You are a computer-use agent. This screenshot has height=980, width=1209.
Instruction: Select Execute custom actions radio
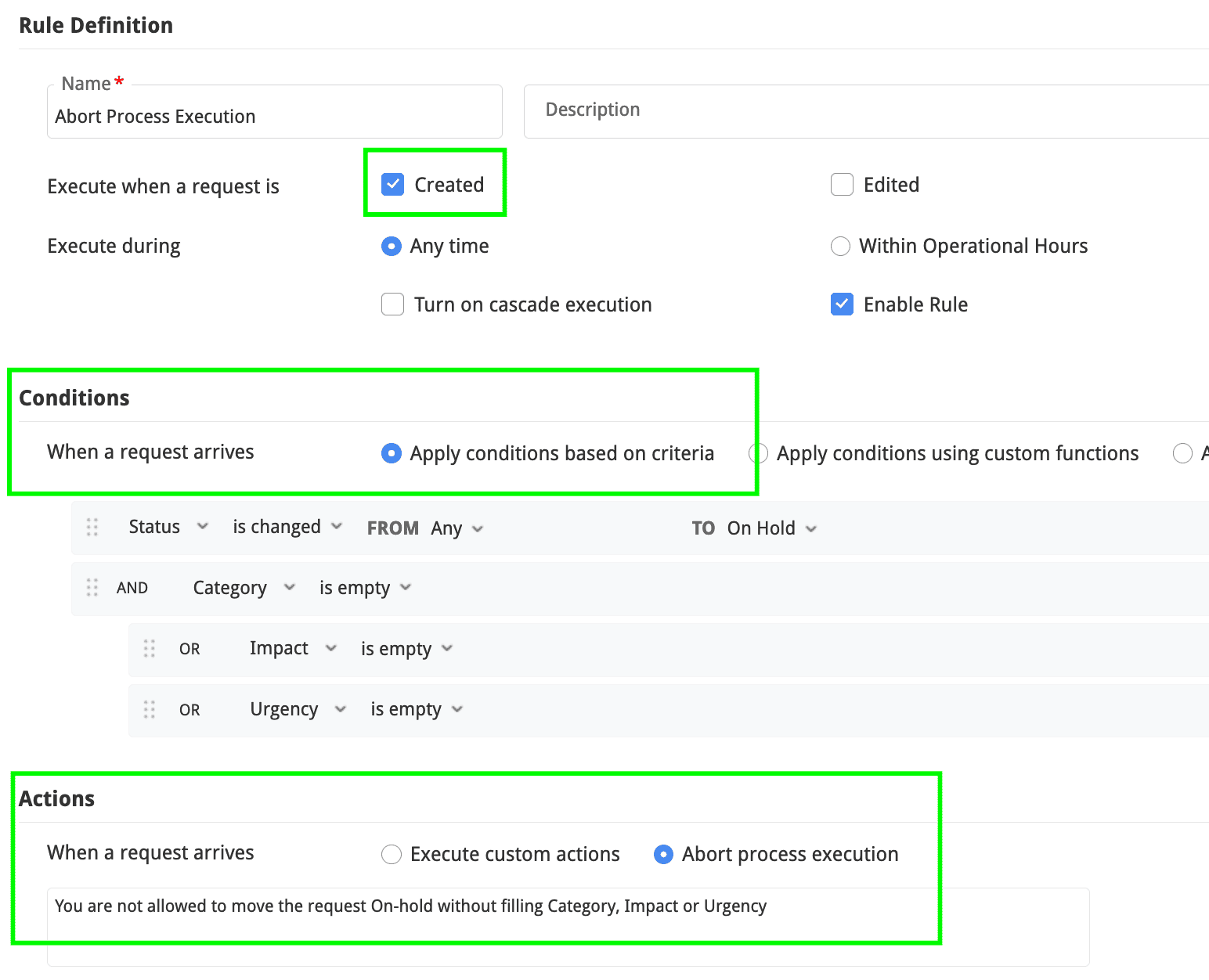pyautogui.click(x=392, y=854)
